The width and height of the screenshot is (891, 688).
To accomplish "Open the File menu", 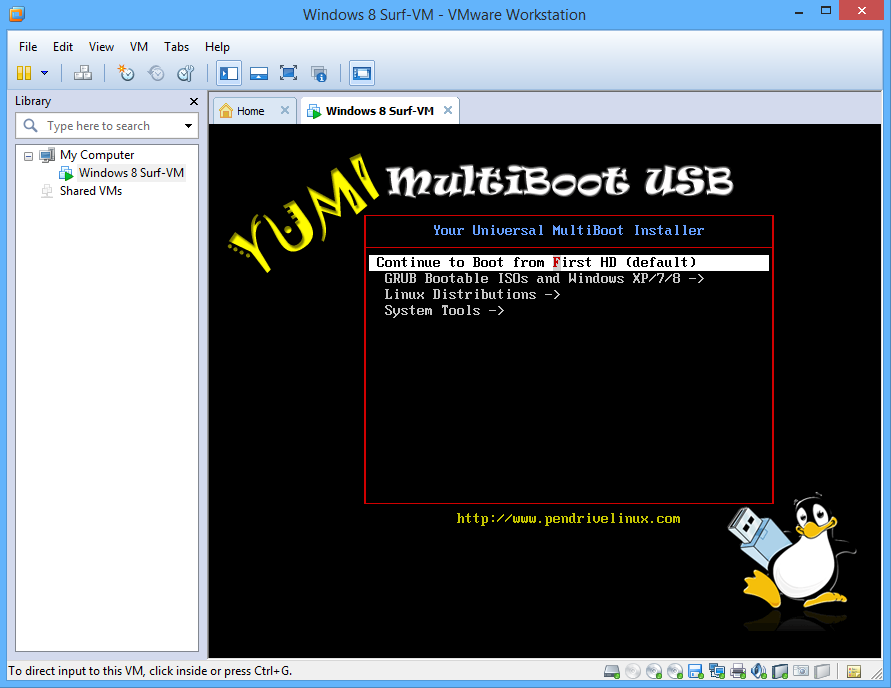I will click(x=28, y=47).
